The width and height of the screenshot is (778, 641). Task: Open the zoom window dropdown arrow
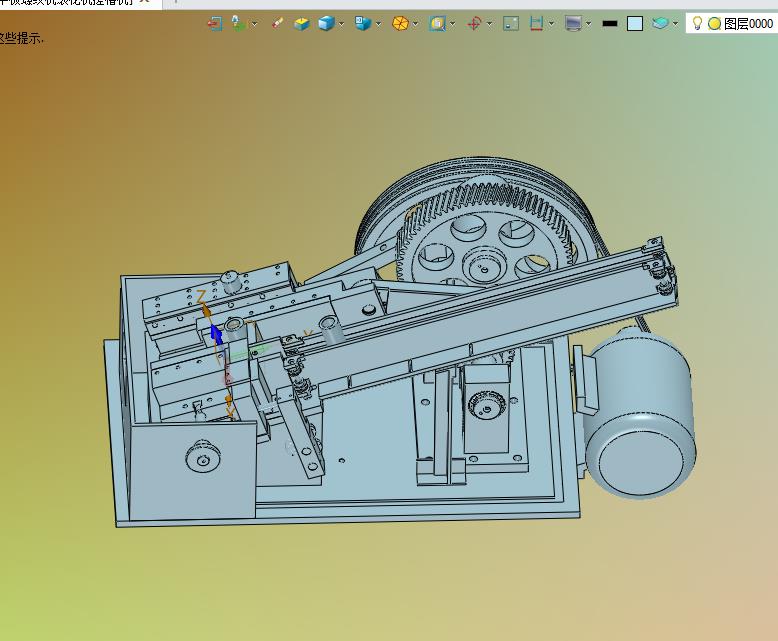pyautogui.click(x=453, y=23)
